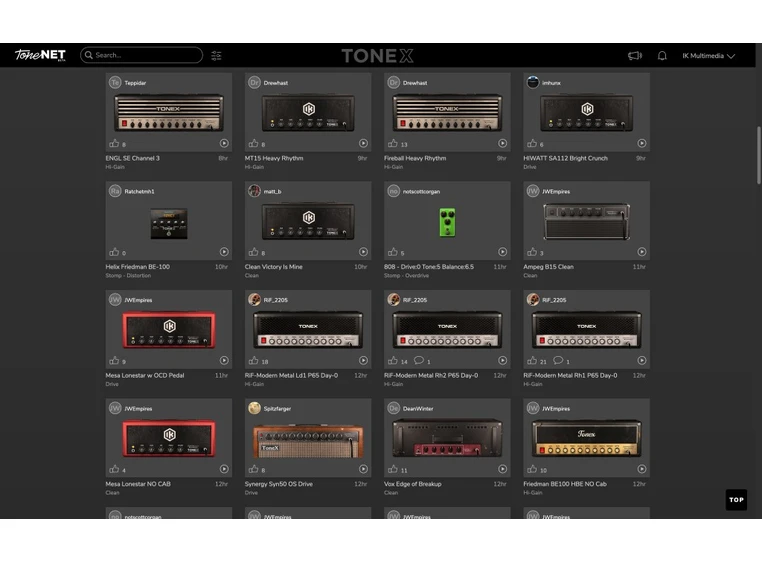Open the Ampeg B15 Clean amp thumbnail
This screenshot has width=762, height=562.
(x=587, y=221)
